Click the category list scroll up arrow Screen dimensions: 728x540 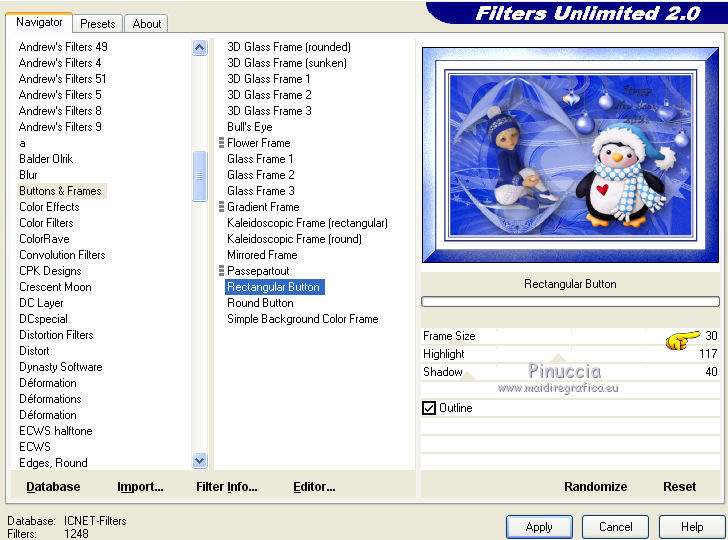(200, 47)
